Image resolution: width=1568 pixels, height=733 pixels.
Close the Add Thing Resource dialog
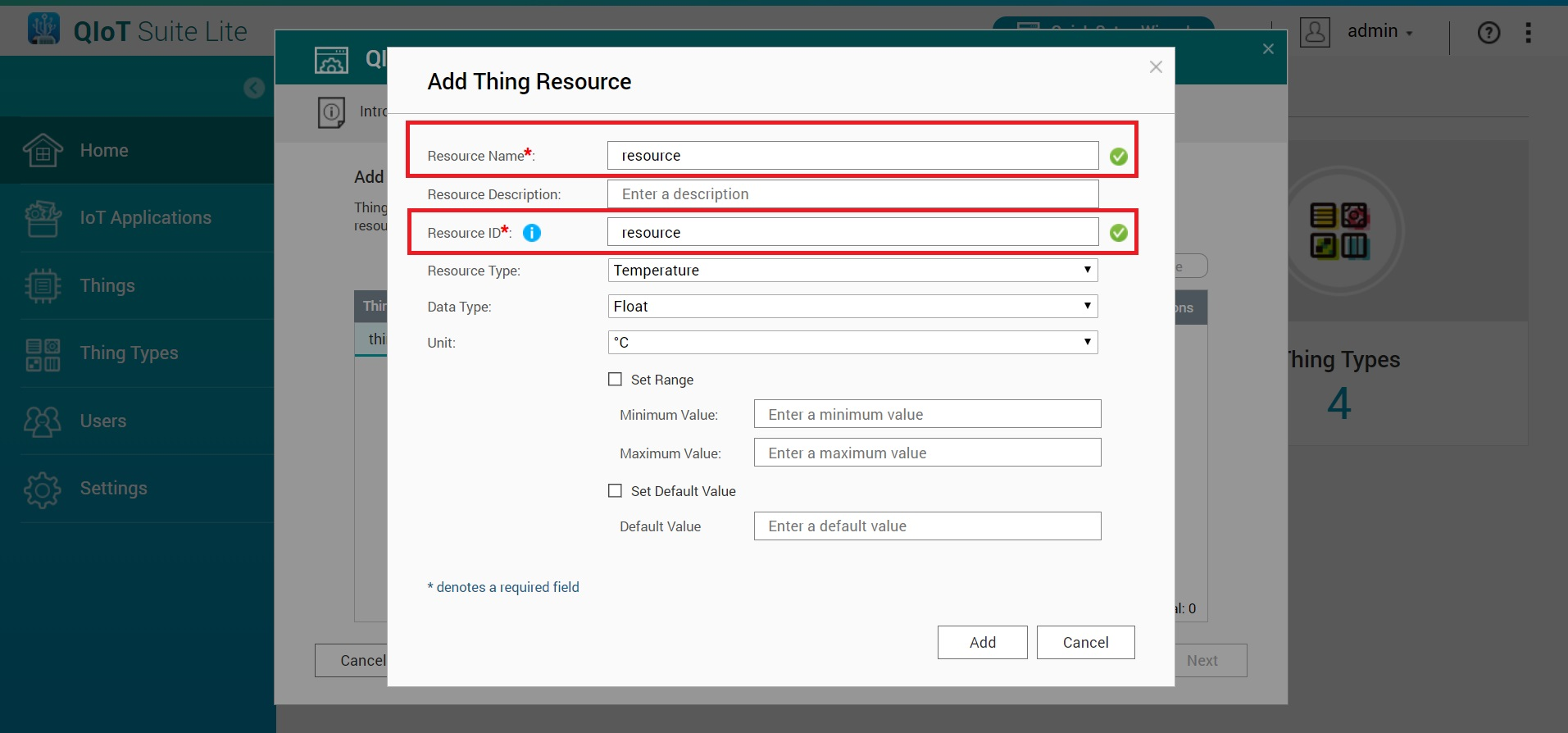[x=1156, y=67]
